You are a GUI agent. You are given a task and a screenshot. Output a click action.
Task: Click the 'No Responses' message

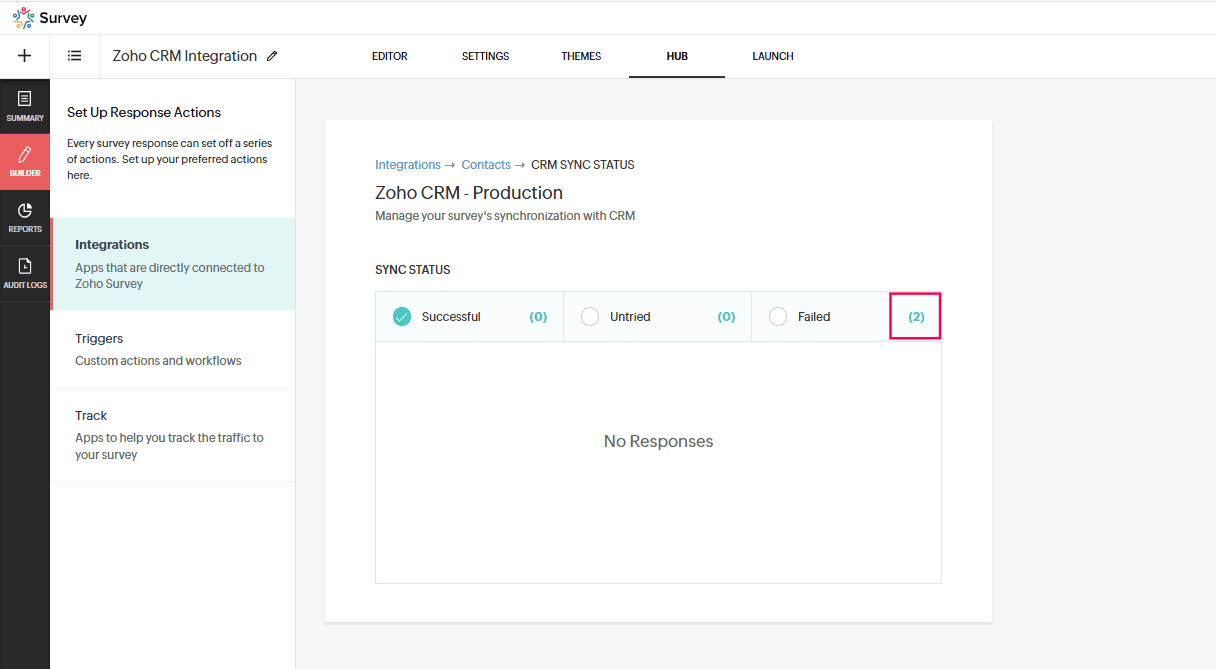click(x=658, y=441)
